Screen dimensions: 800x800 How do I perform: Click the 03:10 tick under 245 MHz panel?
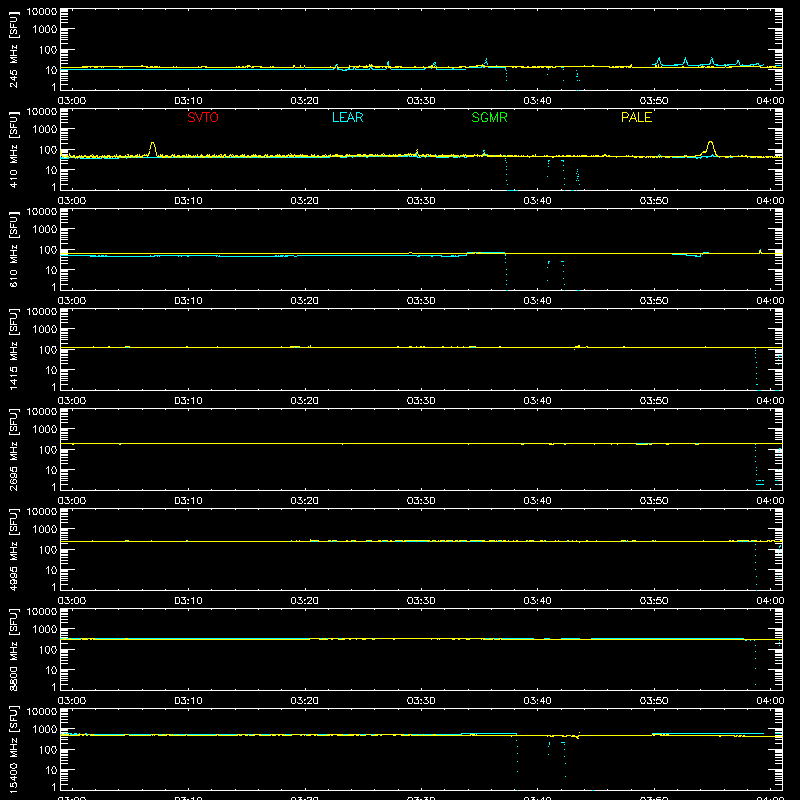tap(188, 101)
